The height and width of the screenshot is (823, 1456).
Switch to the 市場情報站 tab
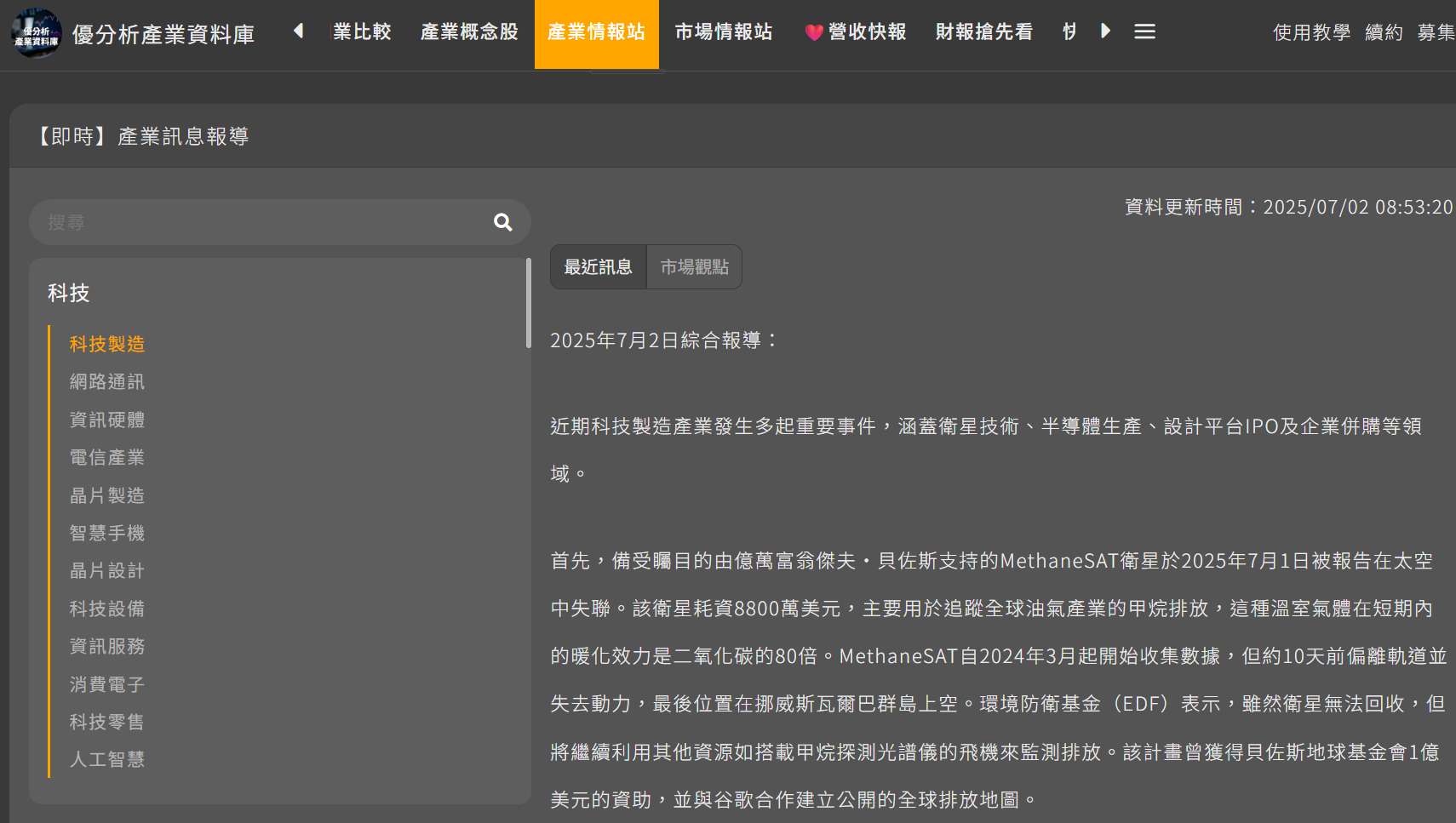724,32
